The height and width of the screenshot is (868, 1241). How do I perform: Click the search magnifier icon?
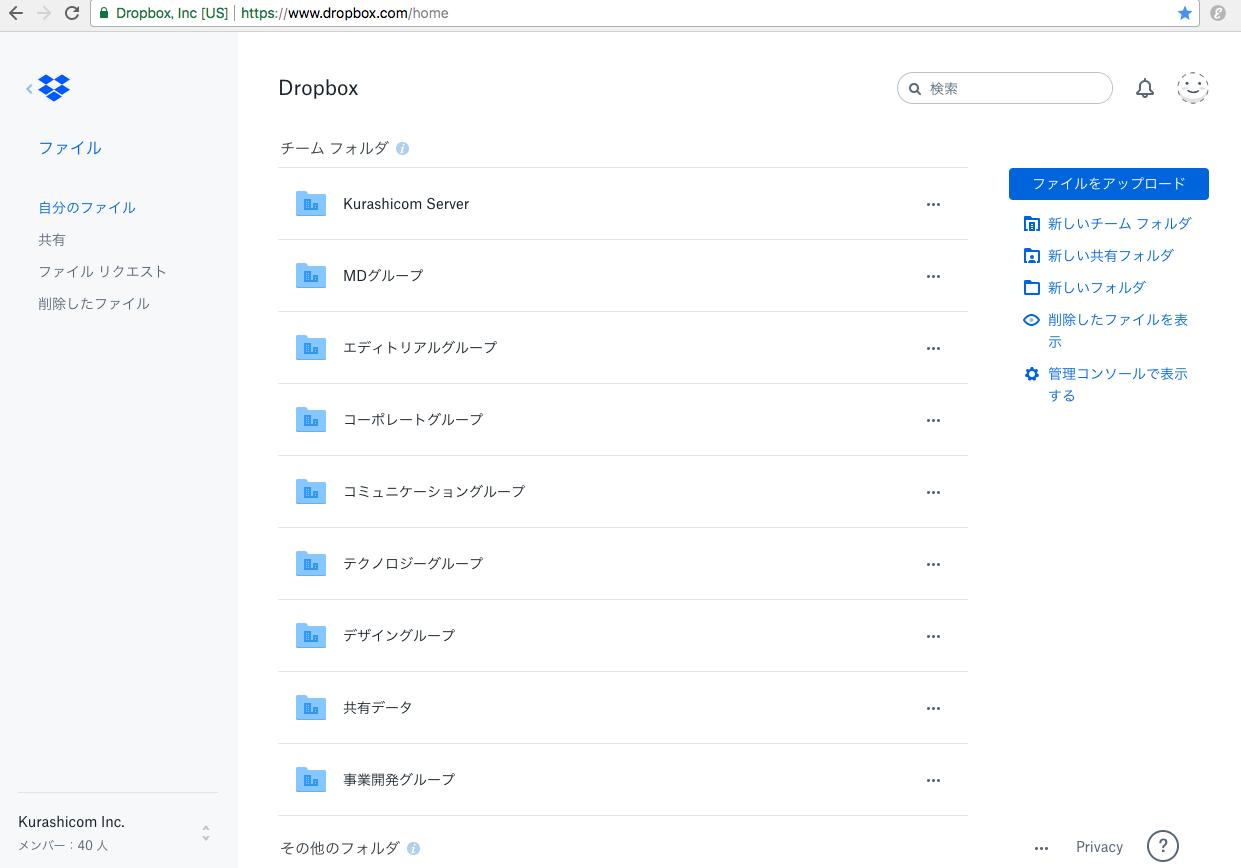coord(914,89)
